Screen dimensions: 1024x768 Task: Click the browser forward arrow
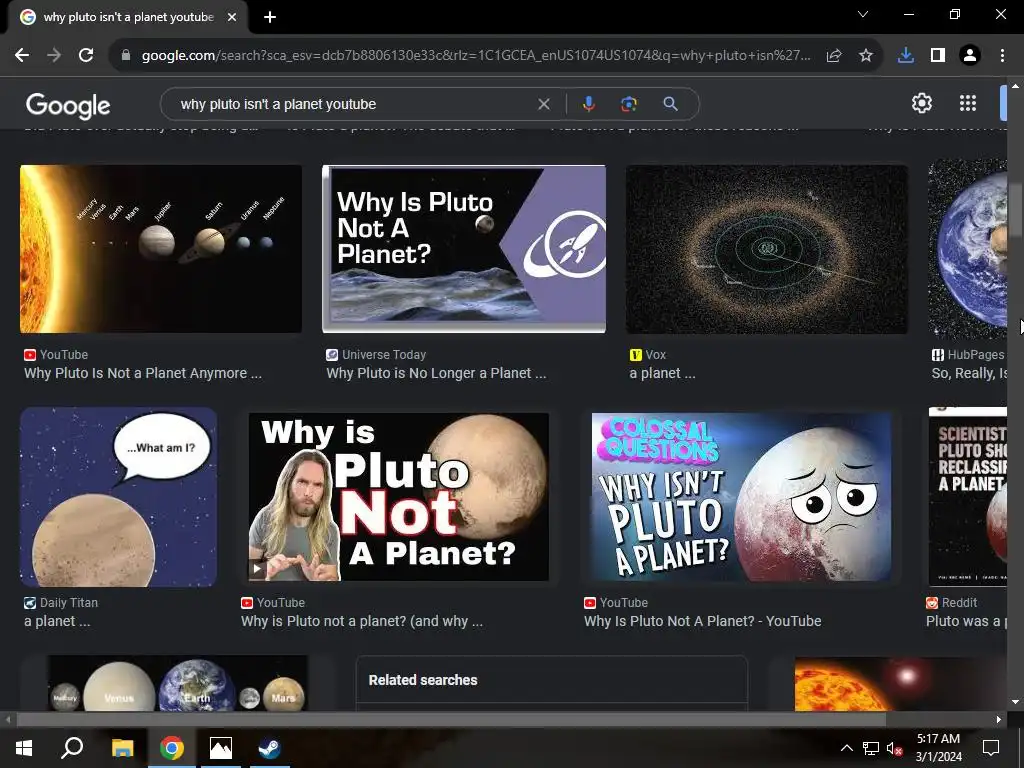tap(54, 56)
